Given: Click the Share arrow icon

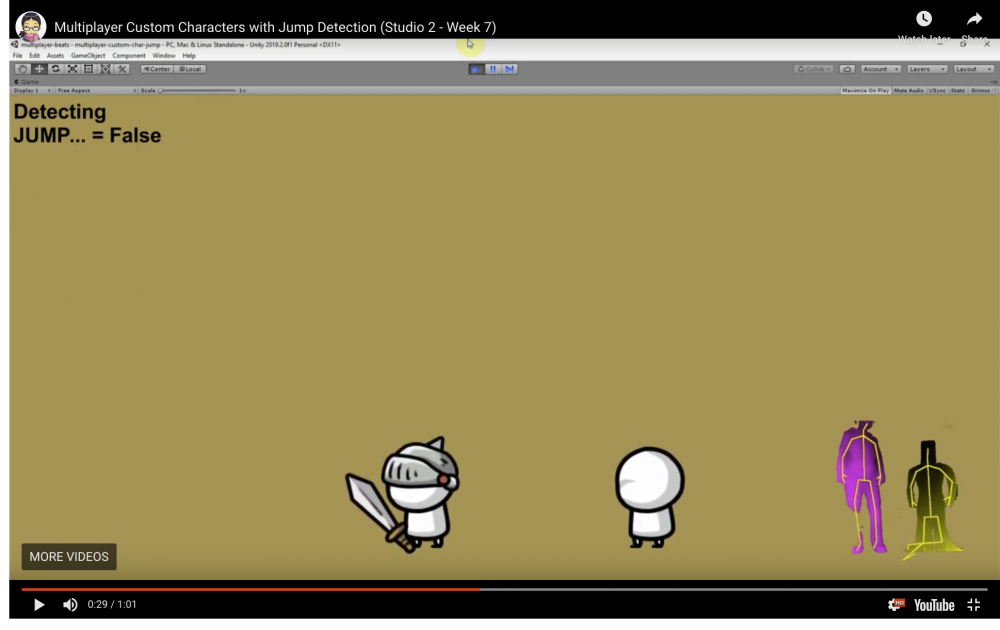Looking at the screenshot, I should (974, 19).
